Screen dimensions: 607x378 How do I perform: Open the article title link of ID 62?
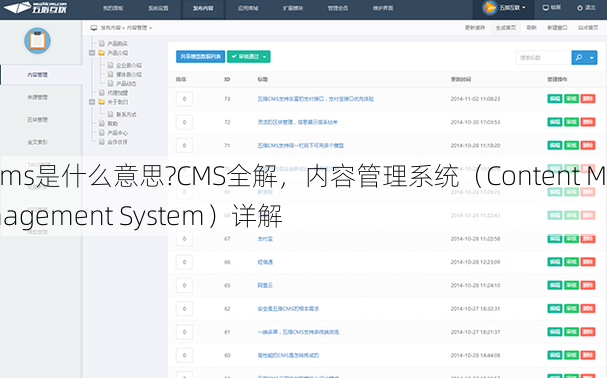288,309
